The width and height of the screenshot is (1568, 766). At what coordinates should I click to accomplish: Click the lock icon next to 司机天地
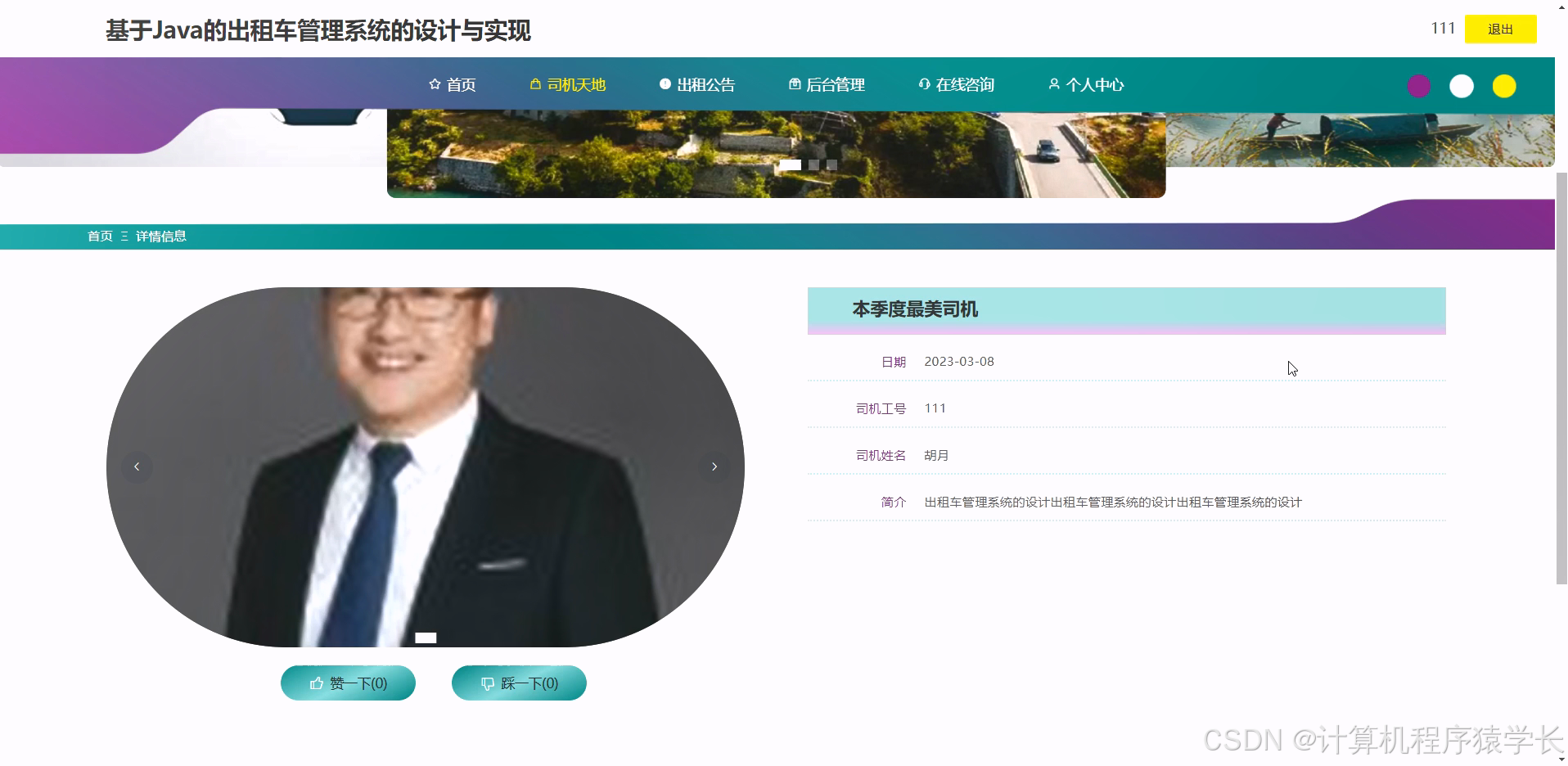[x=534, y=83]
